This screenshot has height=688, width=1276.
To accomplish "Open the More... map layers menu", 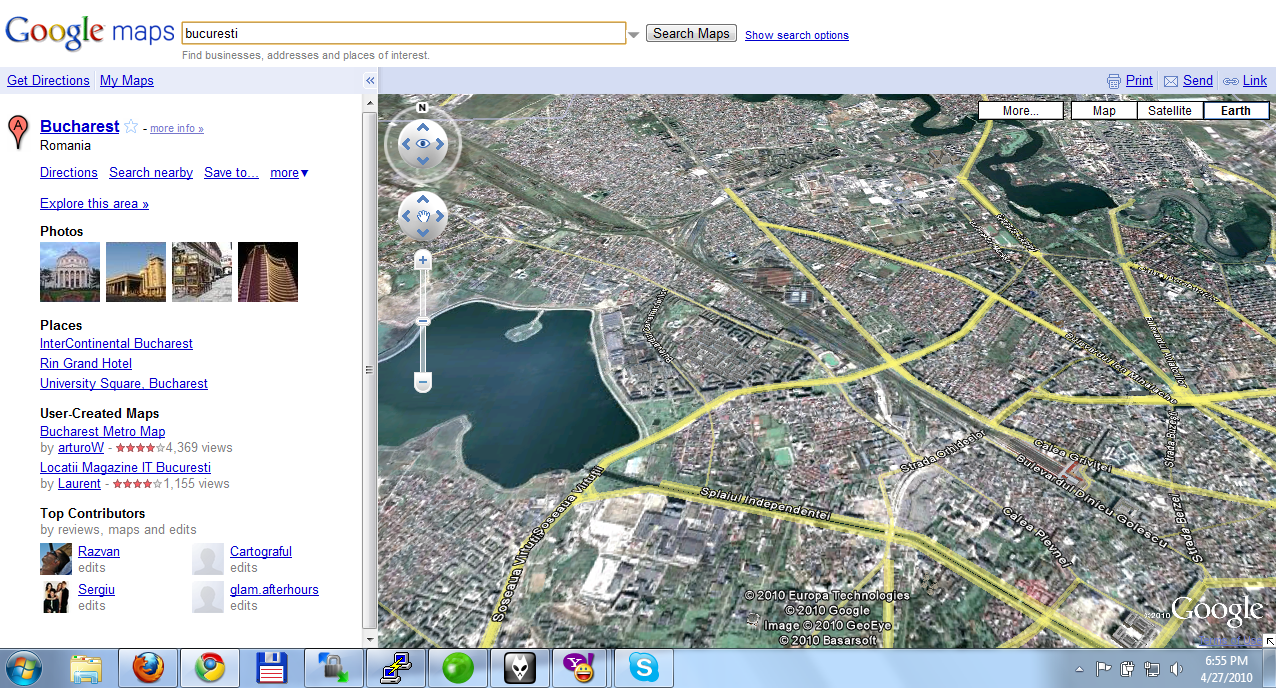I will pos(1021,111).
